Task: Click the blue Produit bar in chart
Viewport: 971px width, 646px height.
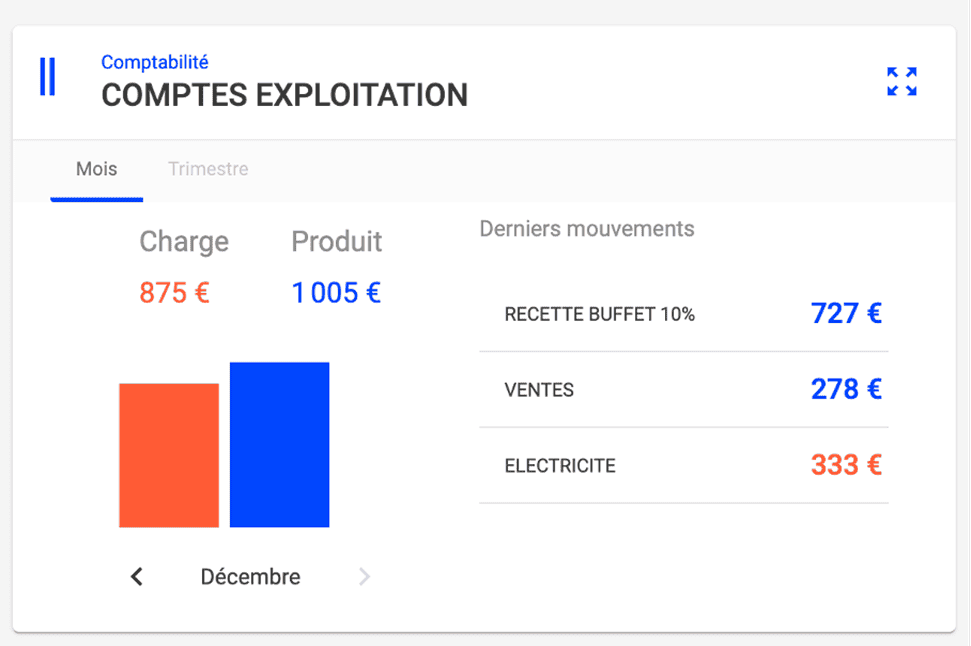Action: (x=280, y=444)
